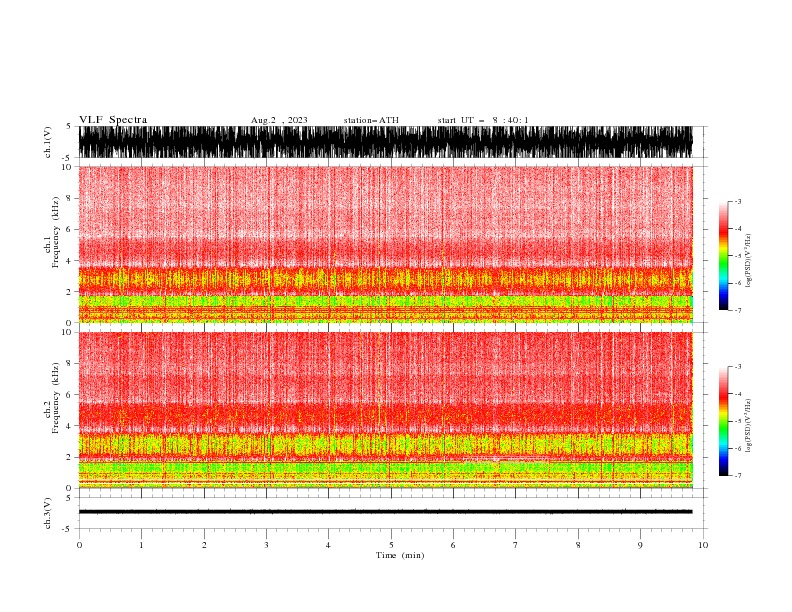Click the ch.1(V) waveform axis label

tap(48, 142)
